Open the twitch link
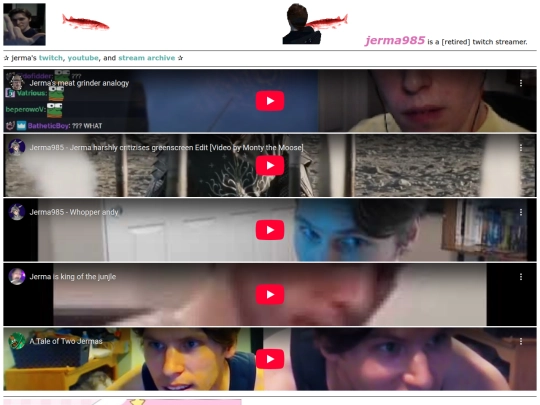Screen dimensions: 540x405 pos(51,58)
